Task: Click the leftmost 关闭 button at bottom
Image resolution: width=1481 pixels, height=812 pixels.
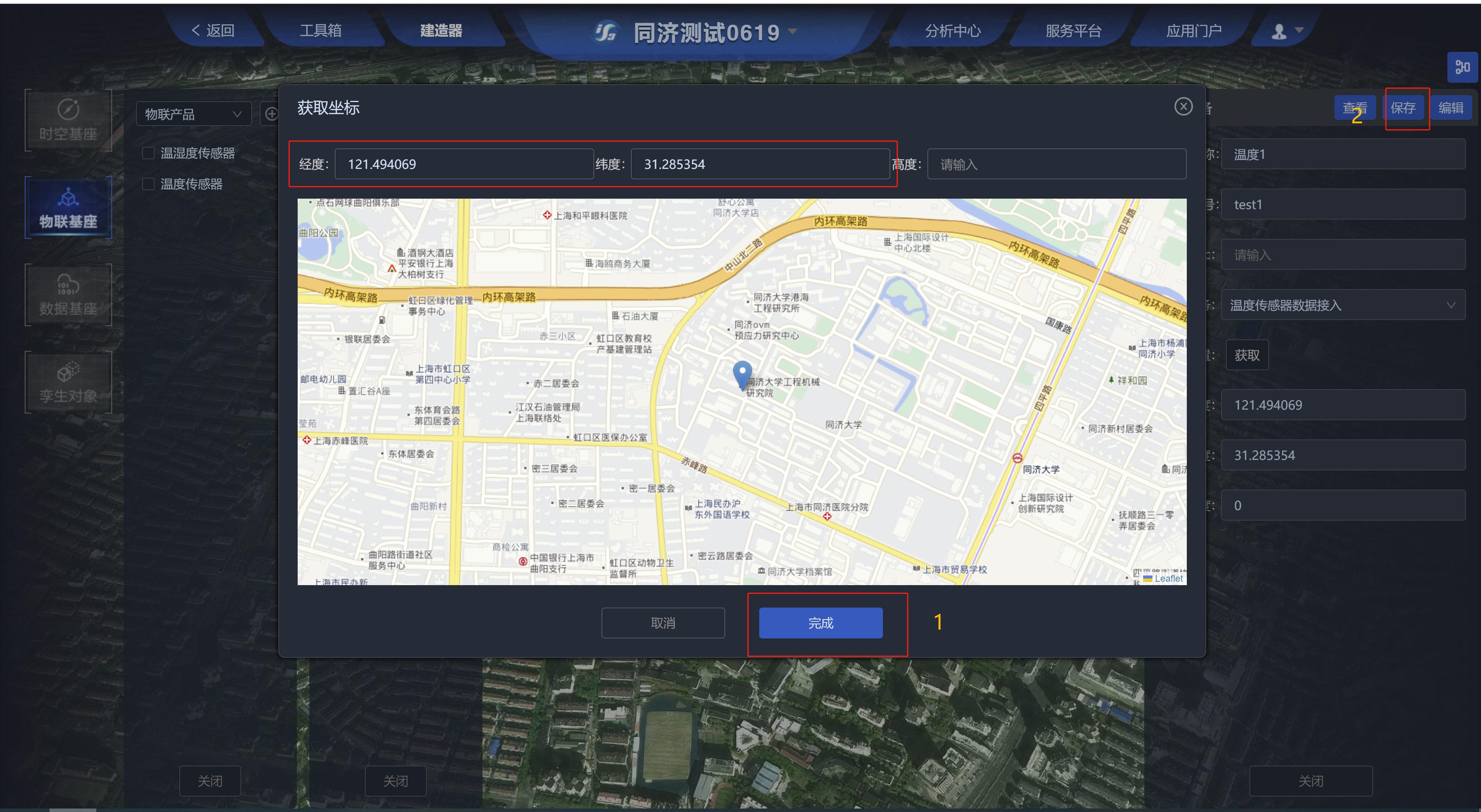Action: pyautogui.click(x=210, y=780)
